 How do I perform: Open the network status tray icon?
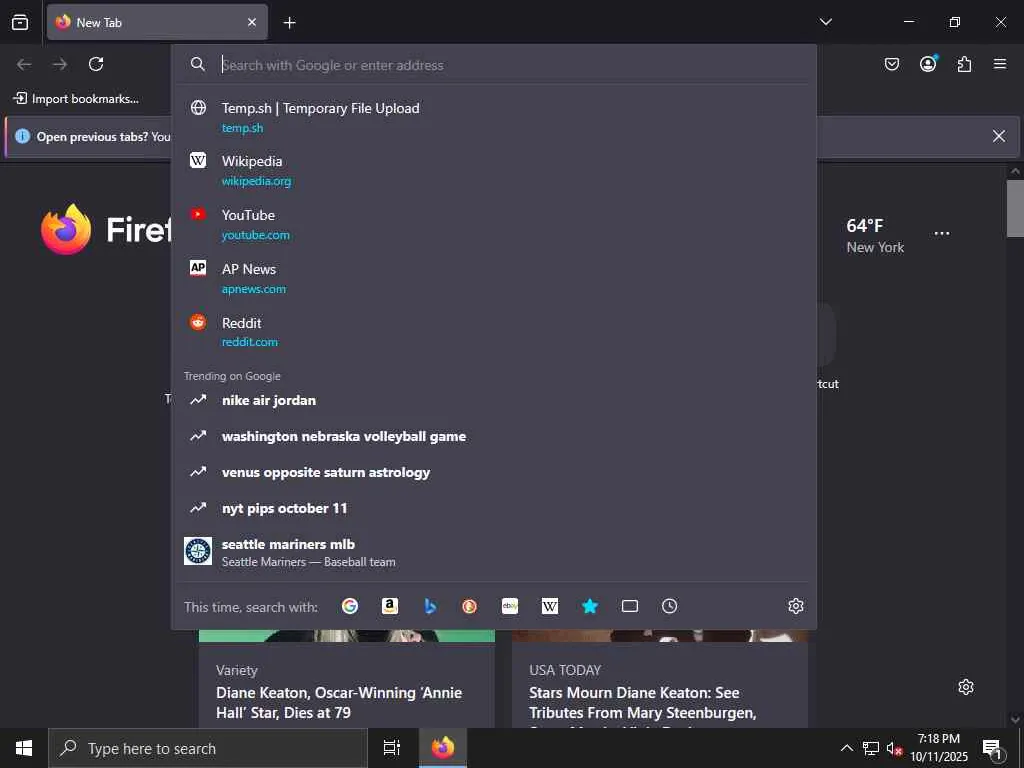(871, 748)
